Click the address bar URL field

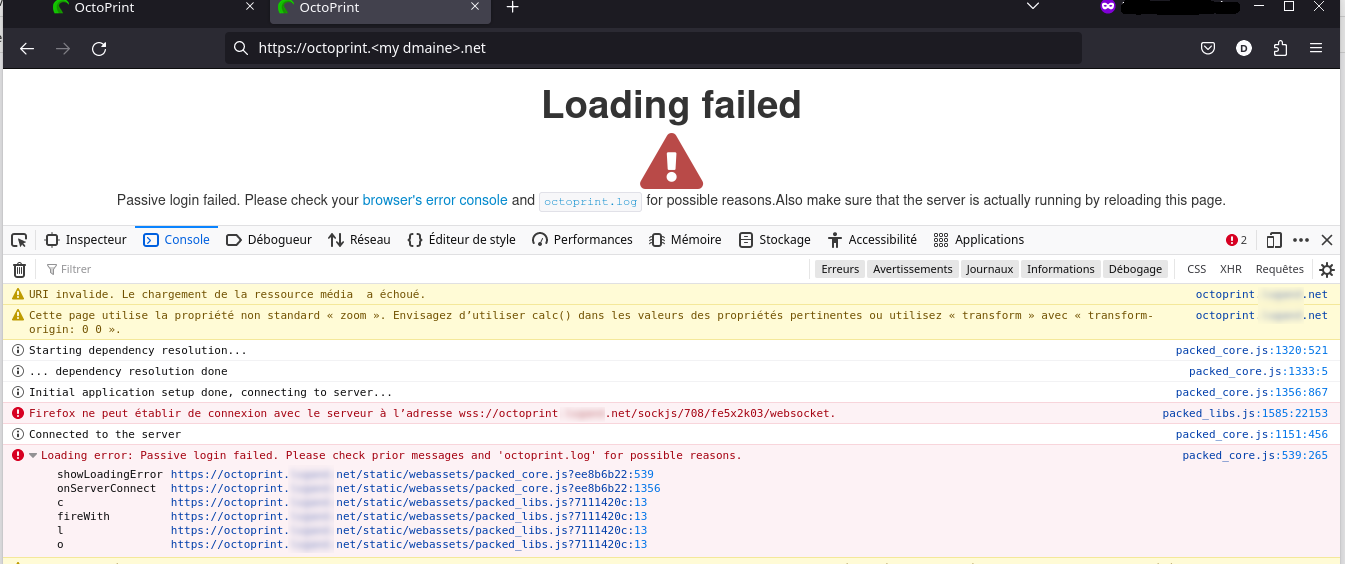[653, 48]
